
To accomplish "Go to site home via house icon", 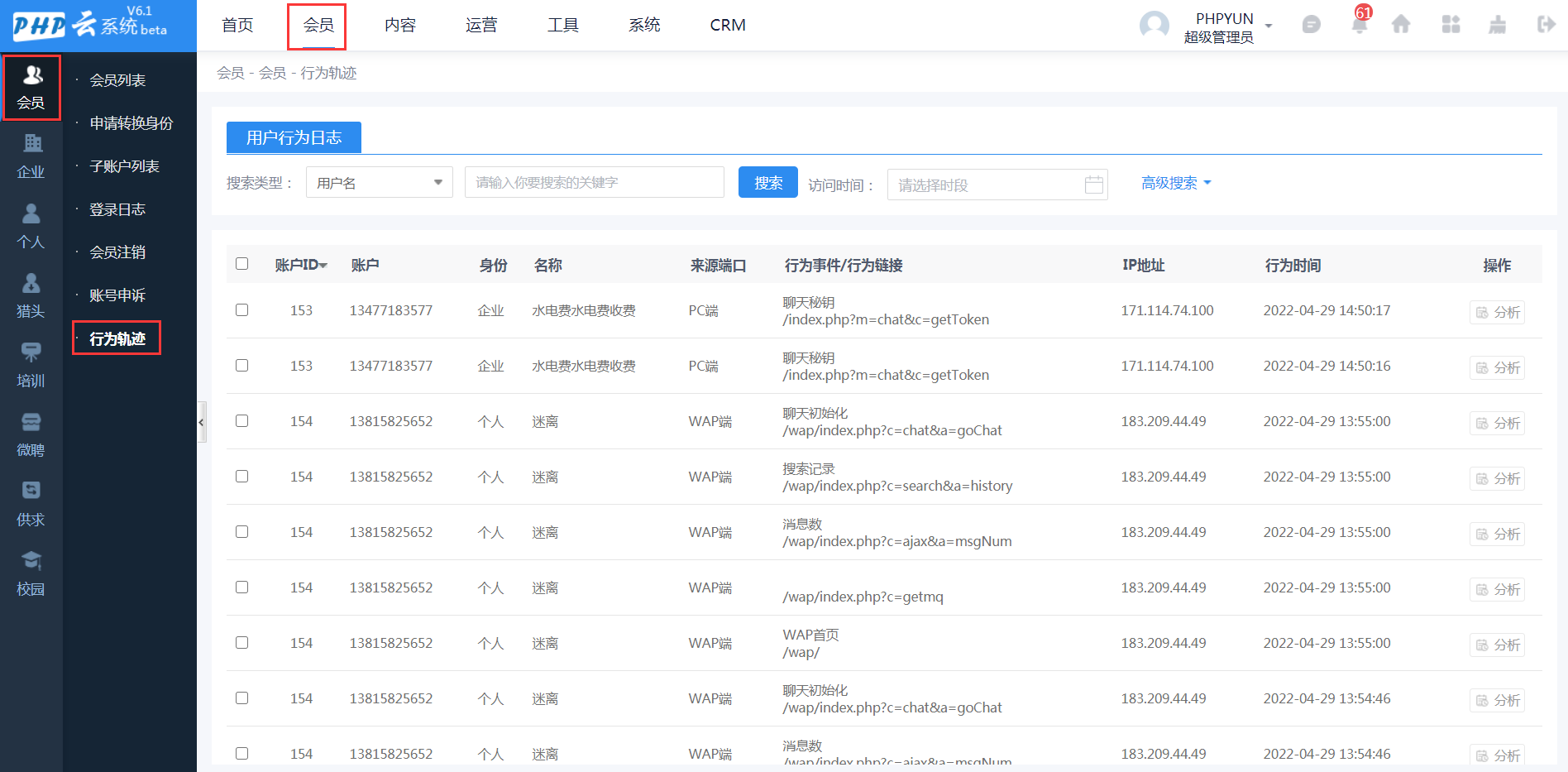I will pyautogui.click(x=1401, y=25).
